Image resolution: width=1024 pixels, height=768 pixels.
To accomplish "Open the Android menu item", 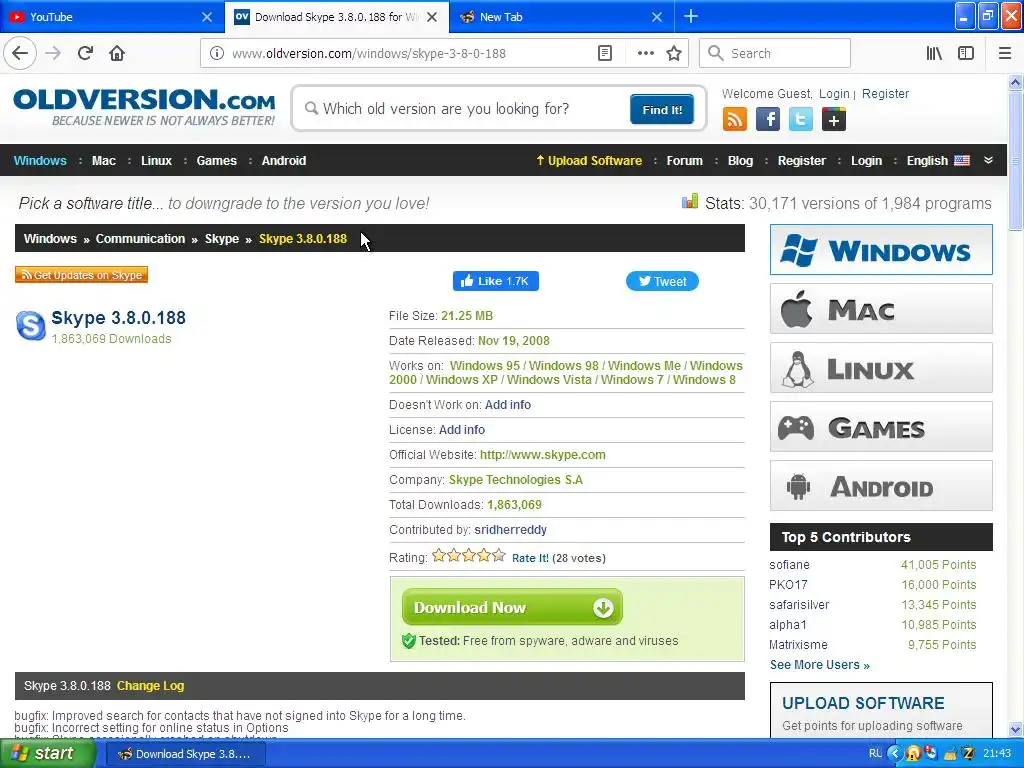I will pyautogui.click(x=283, y=161).
